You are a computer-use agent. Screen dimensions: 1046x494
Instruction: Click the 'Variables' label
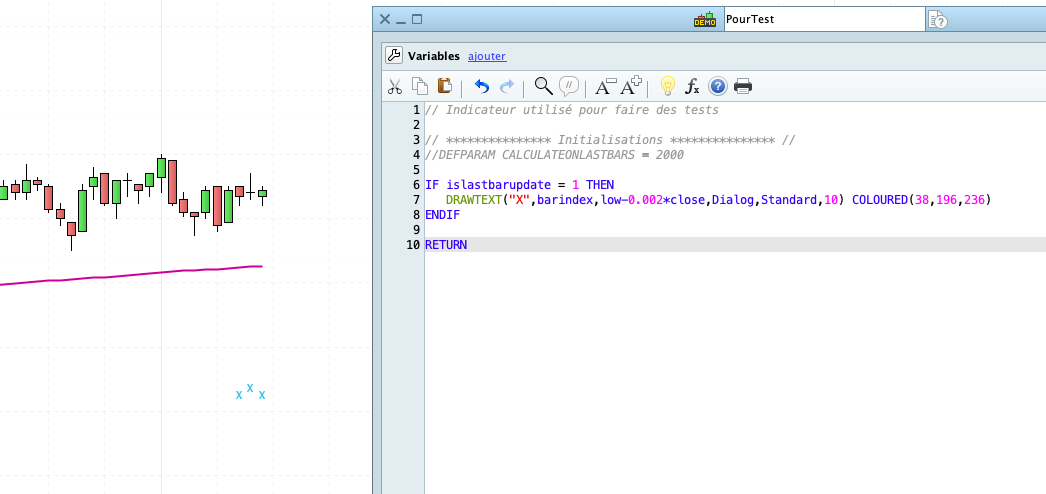tap(434, 57)
